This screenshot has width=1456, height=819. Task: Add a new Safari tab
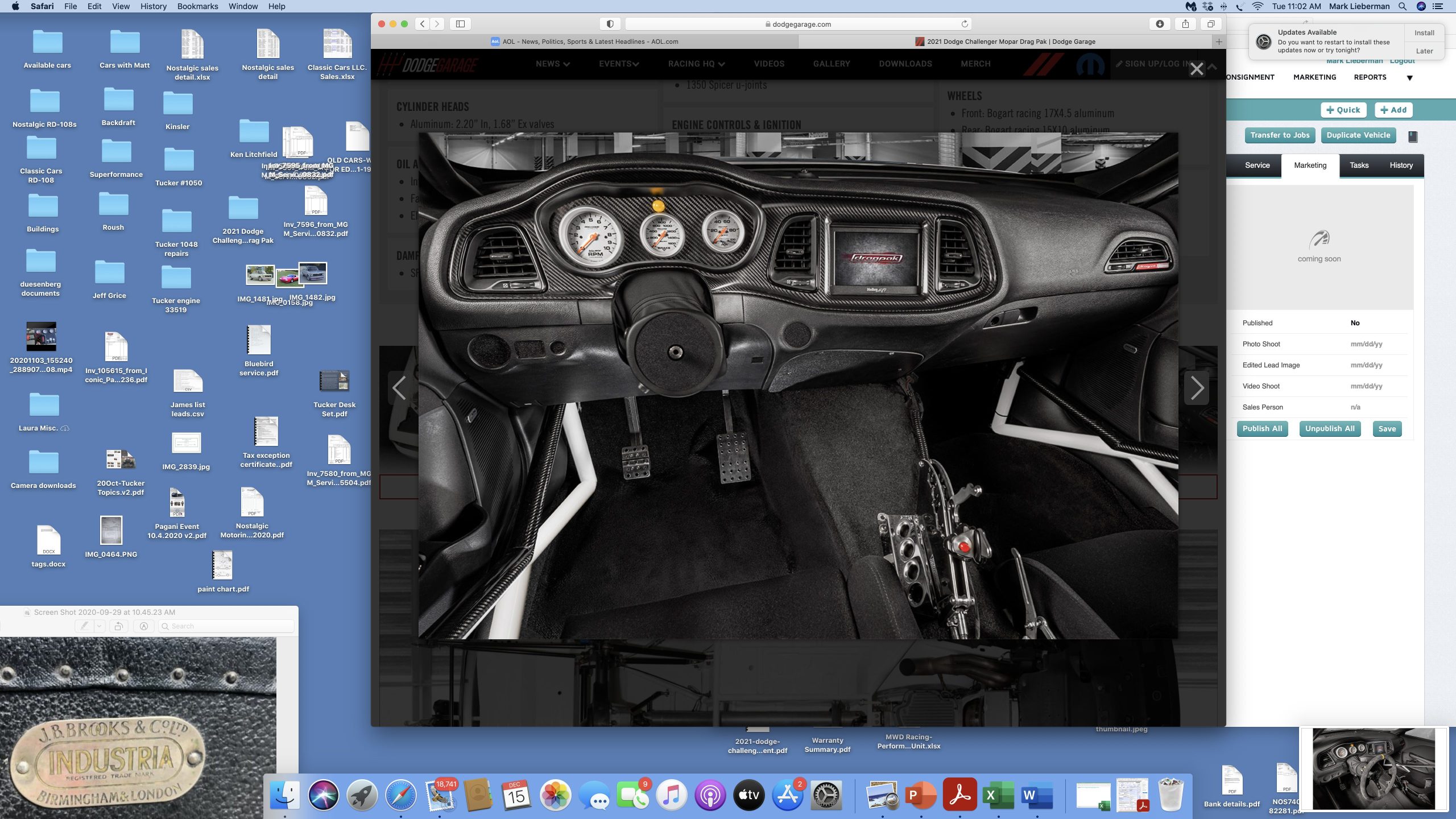click(x=1219, y=42)
